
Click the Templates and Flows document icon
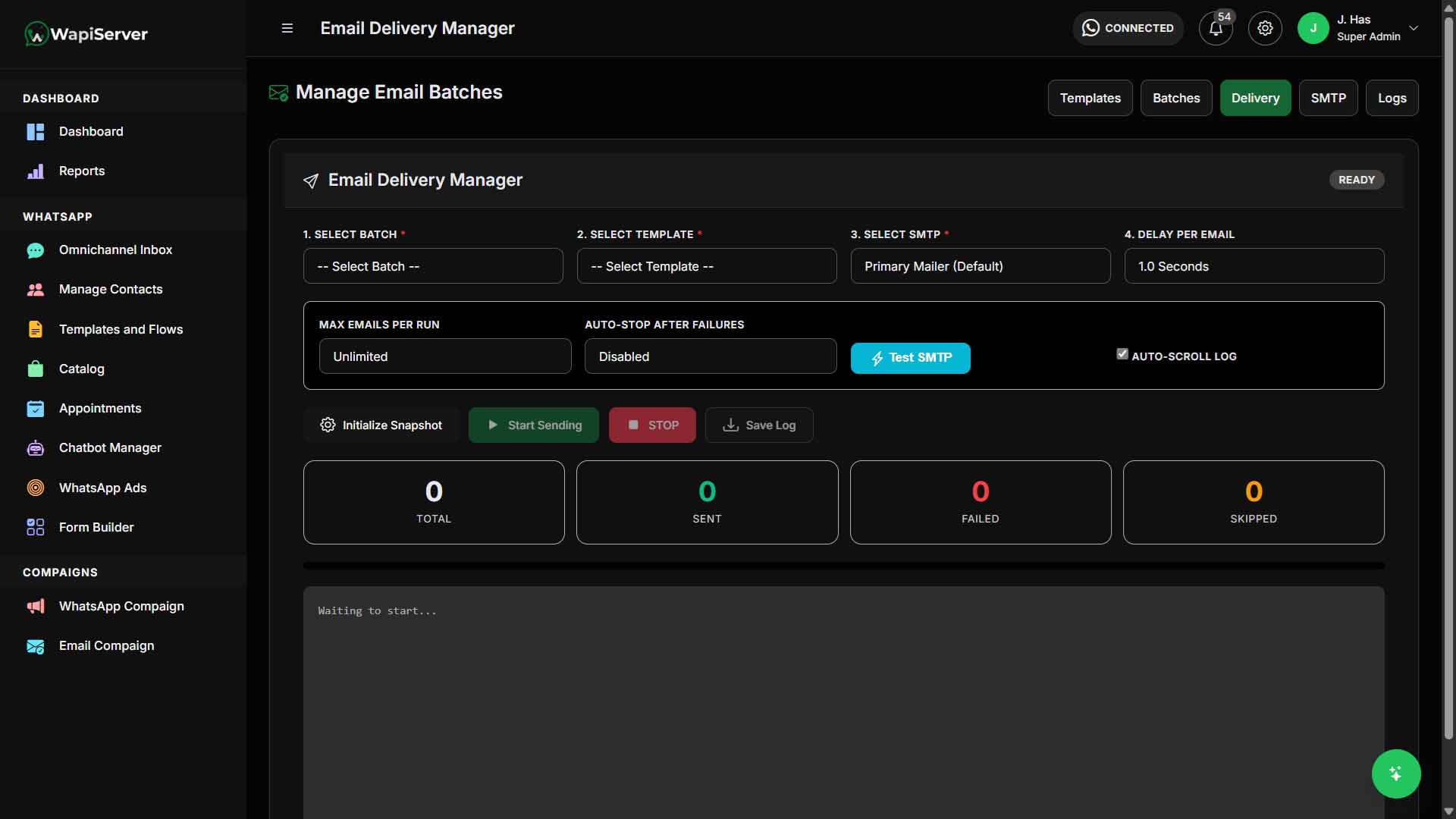36,329
